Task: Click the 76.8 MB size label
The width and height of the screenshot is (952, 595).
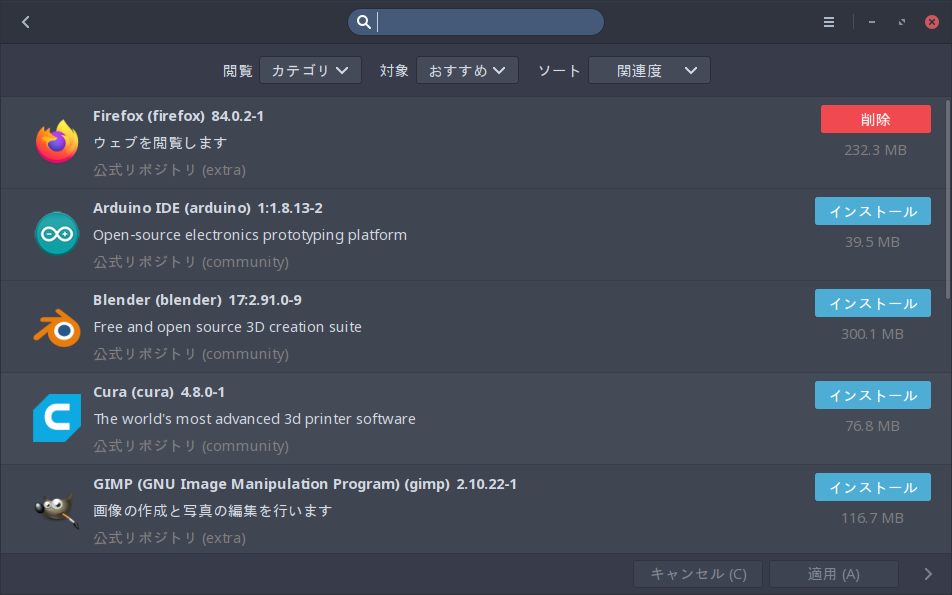Action: 872,426
